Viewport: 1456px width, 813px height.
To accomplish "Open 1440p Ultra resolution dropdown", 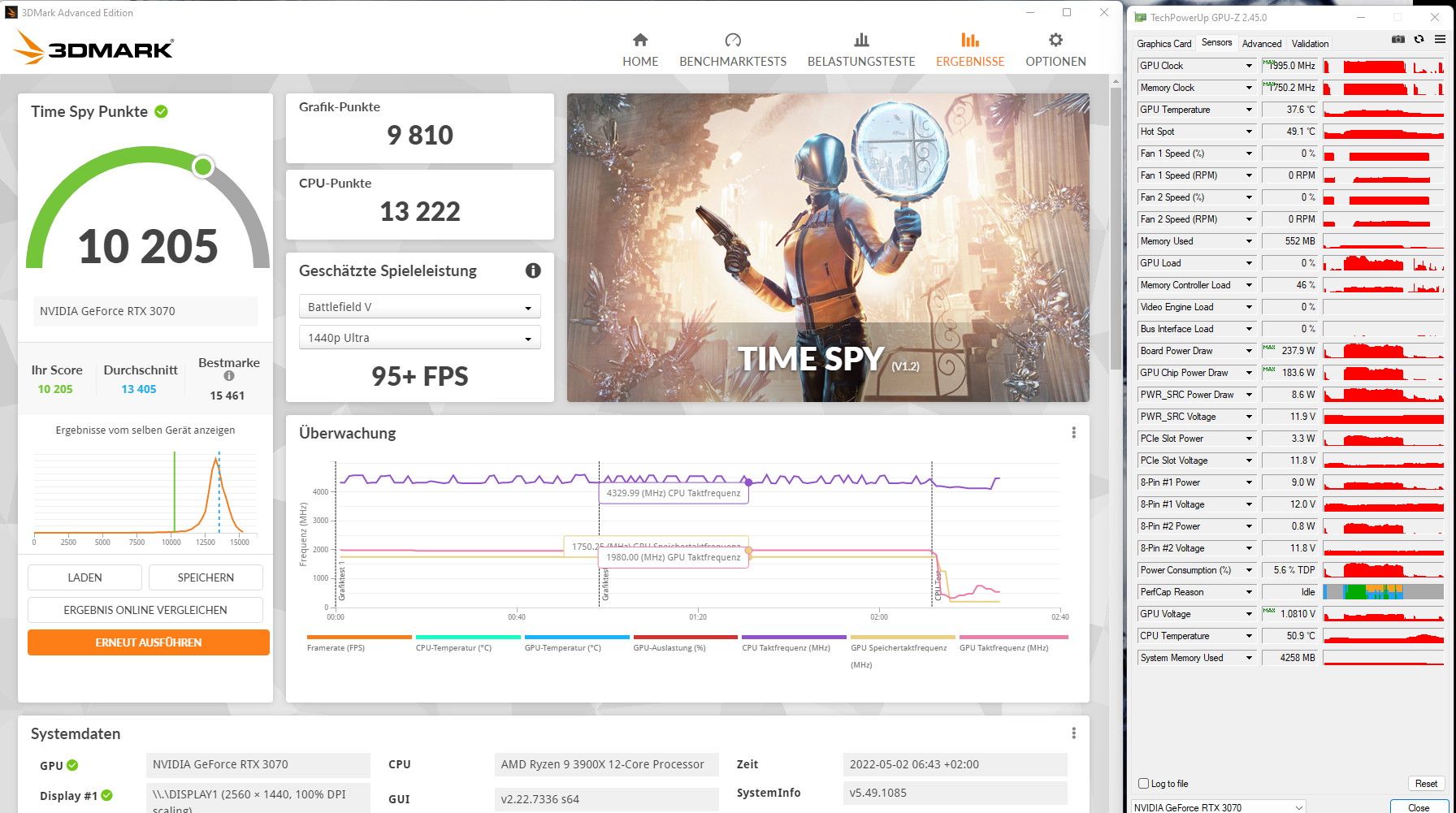I will point(419,337).
